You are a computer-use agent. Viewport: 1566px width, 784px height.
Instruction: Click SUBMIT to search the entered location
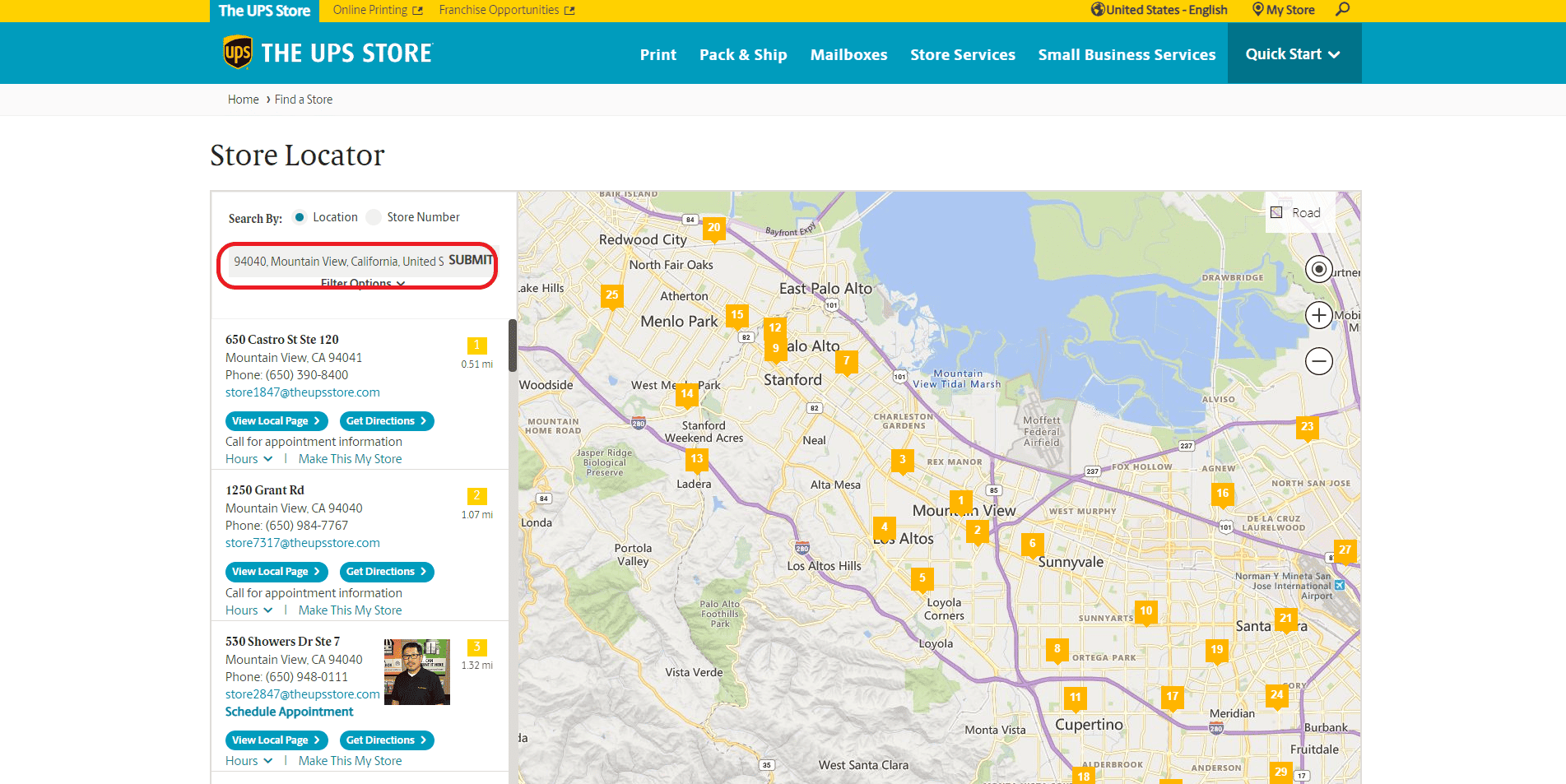(470, 260)
